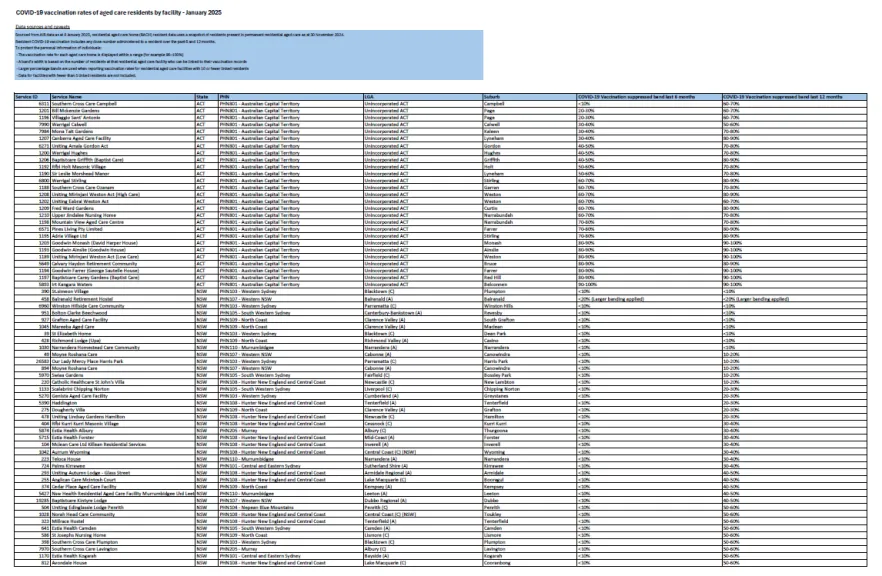
Task: Click the Canberra Aged Care Facility cell
Action: (x=123, y=138)
